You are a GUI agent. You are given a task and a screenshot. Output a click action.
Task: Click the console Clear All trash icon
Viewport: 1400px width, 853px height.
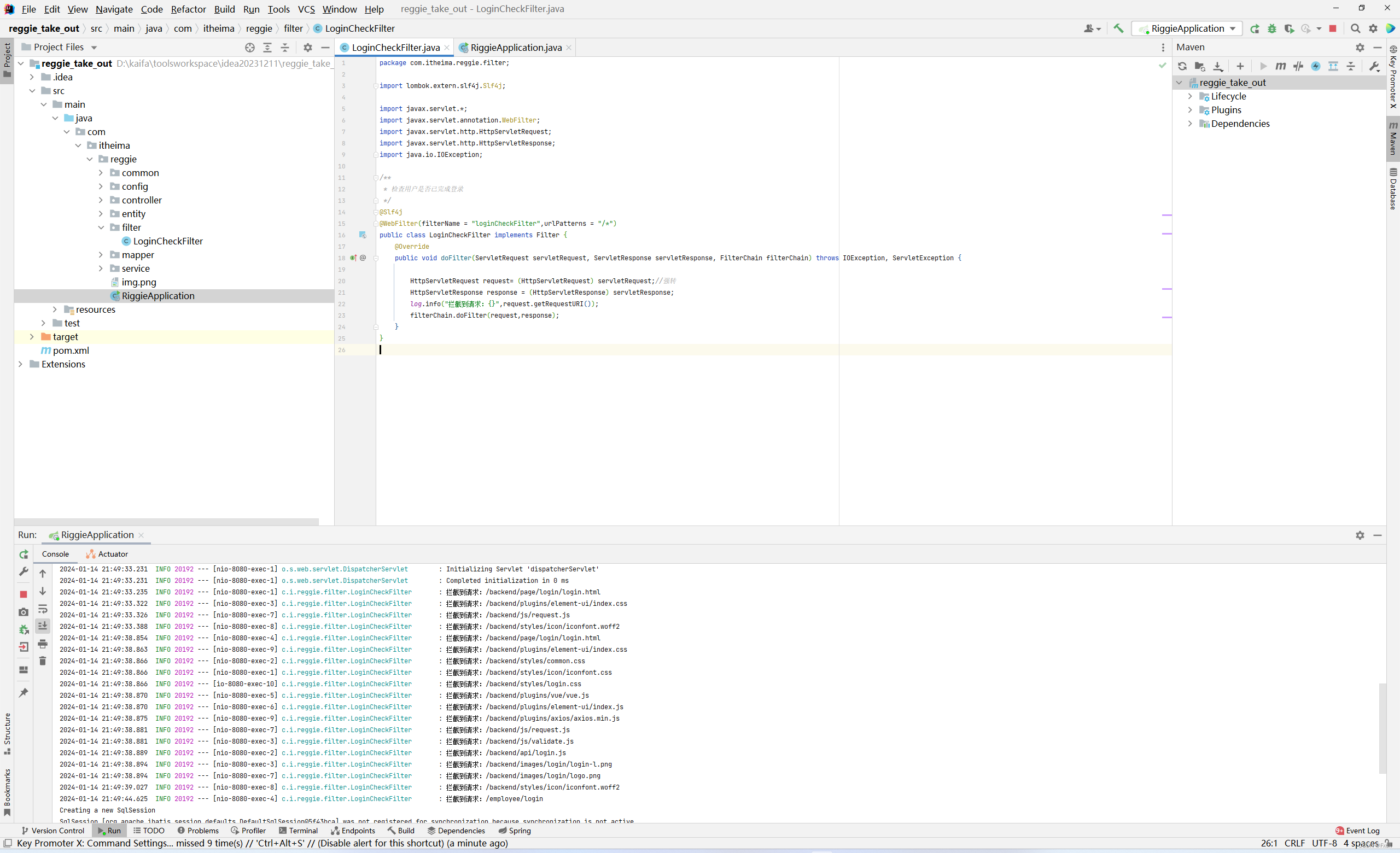point(43,661)
